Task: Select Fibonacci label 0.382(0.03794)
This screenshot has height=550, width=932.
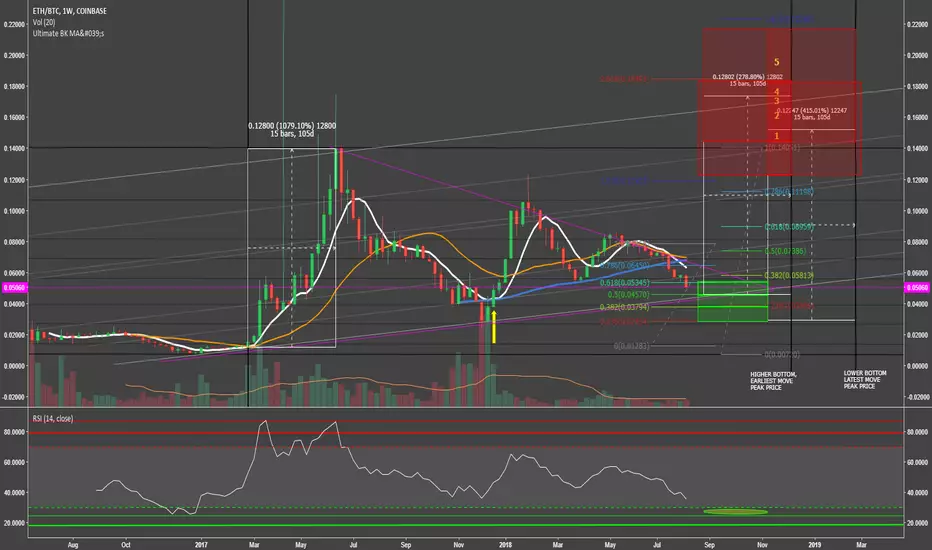Action: [x=624, y=307]
